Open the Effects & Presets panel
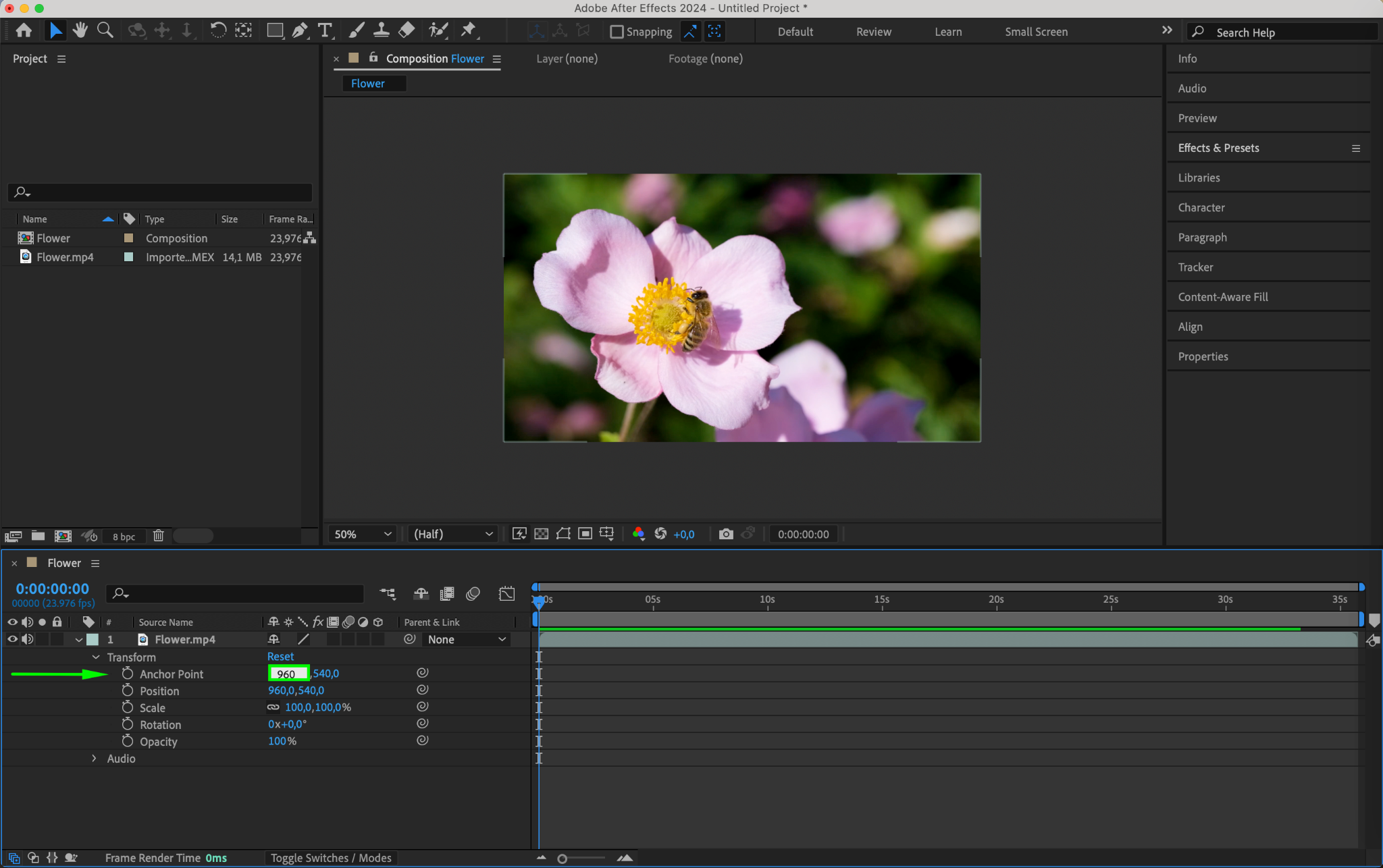Image resolution: width=1383 pixels, height=868 pixels. click(x=1218, y=148)
